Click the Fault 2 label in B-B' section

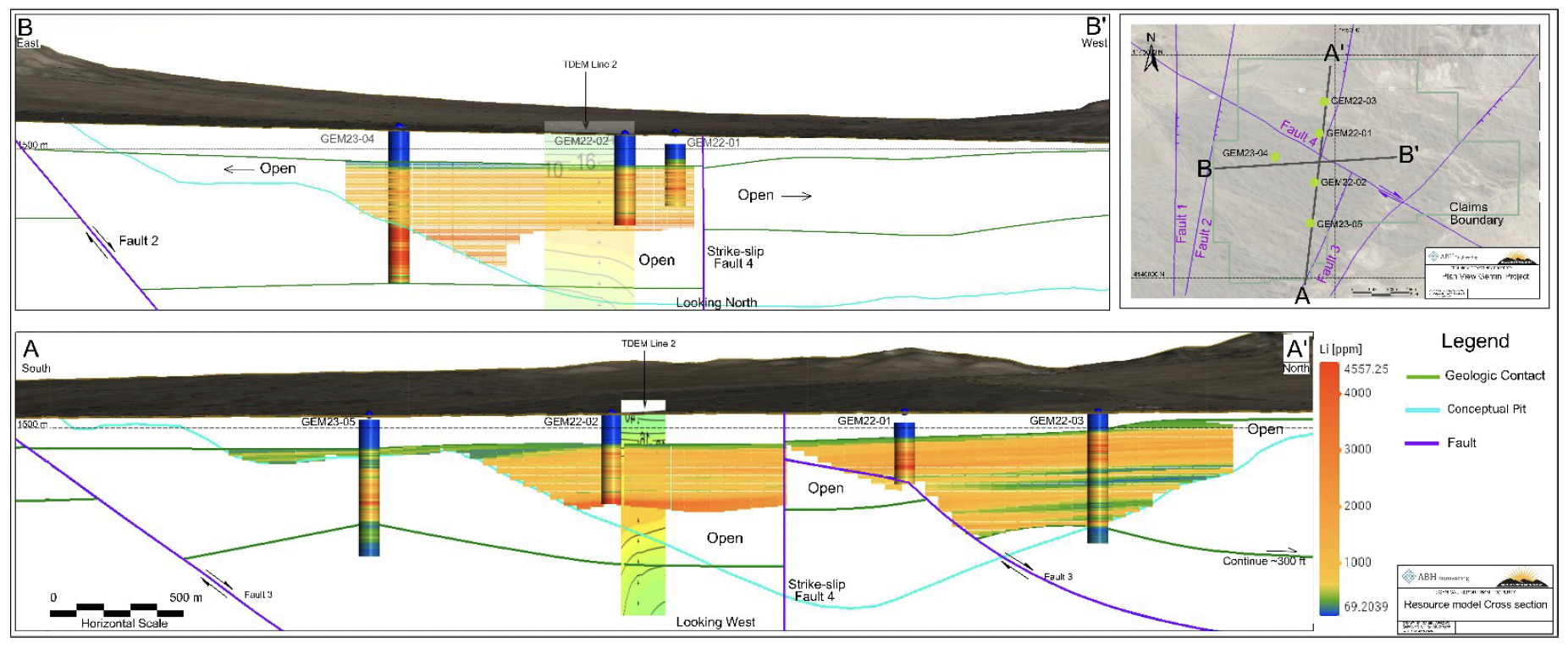pos(138,241)
